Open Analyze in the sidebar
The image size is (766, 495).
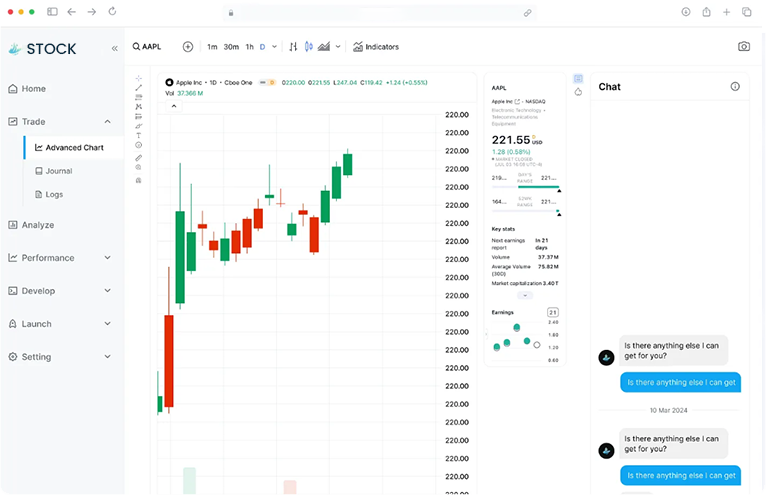31,225
